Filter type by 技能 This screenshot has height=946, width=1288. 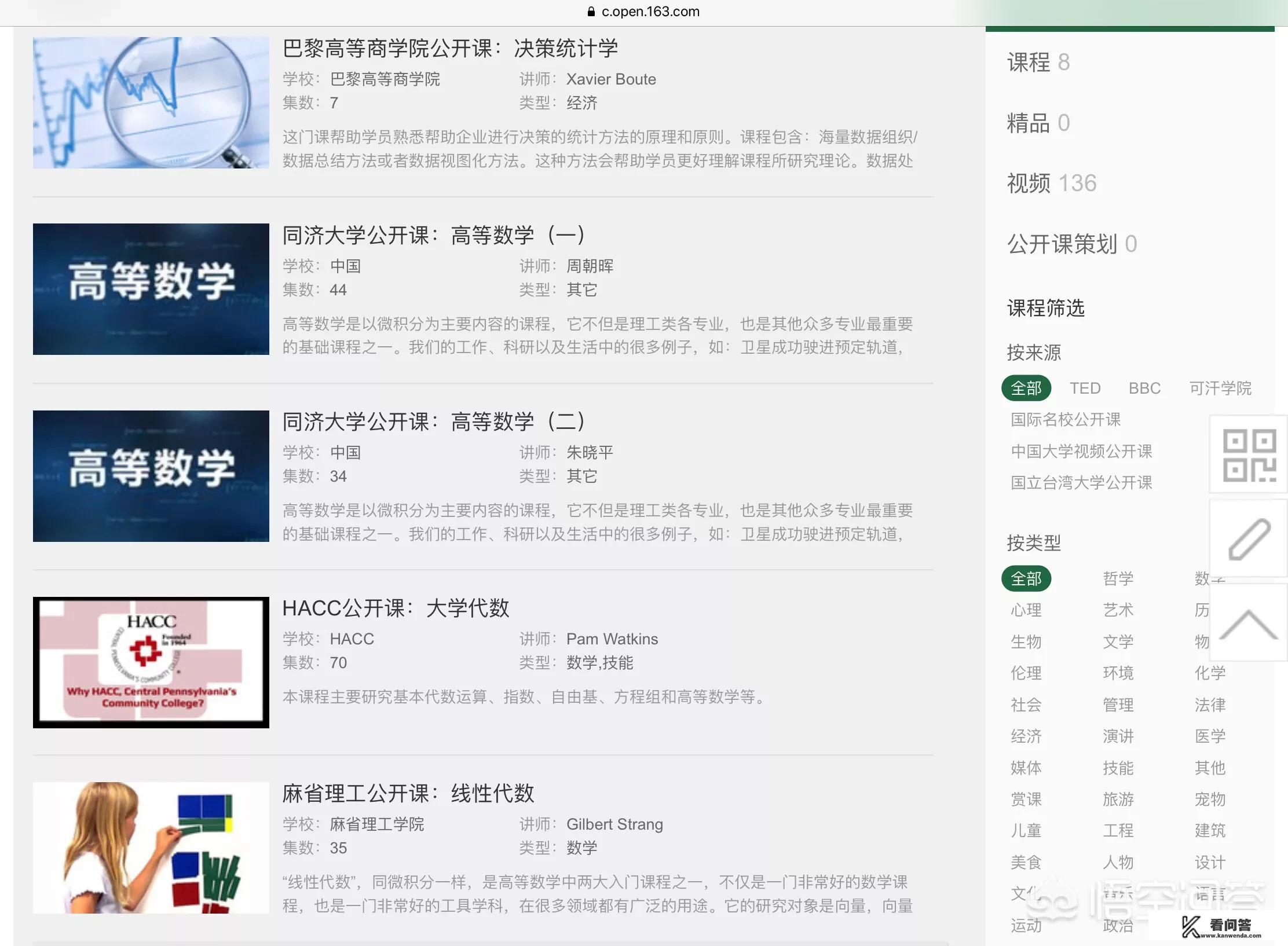point(1118,768)
